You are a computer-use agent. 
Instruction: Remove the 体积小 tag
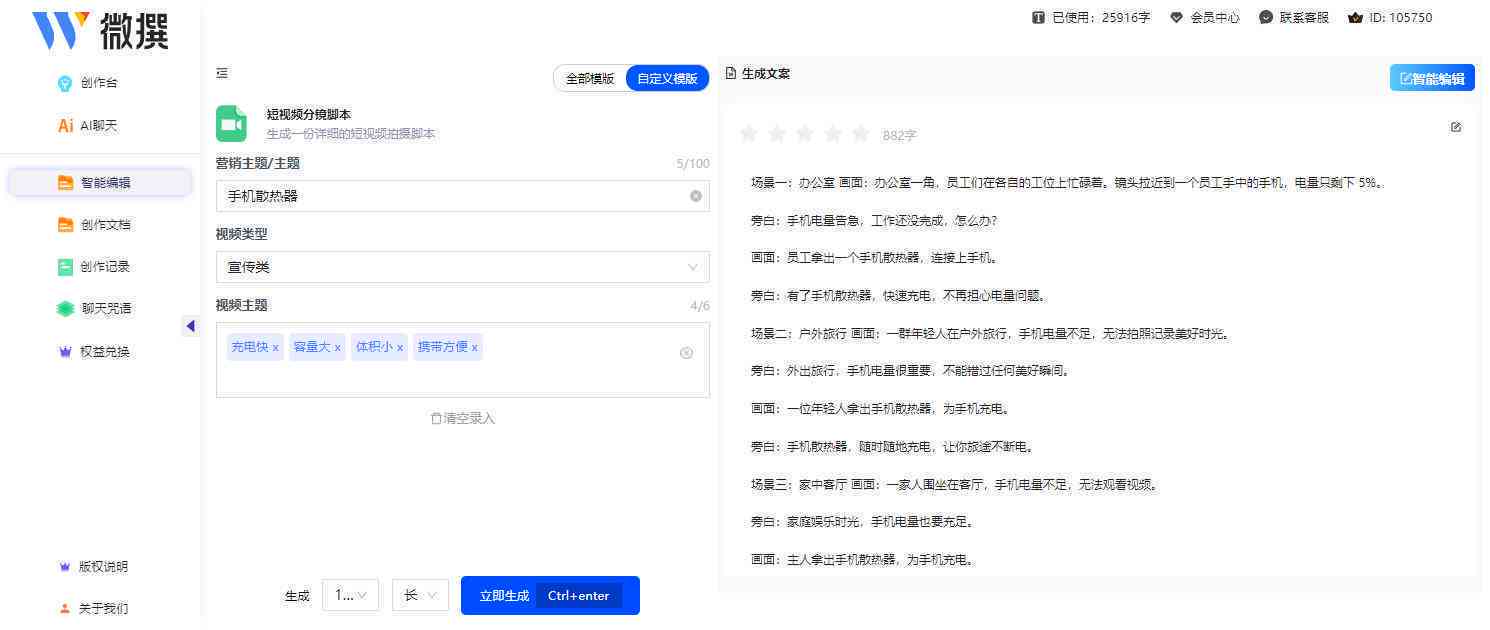click(x=400, y=348)
